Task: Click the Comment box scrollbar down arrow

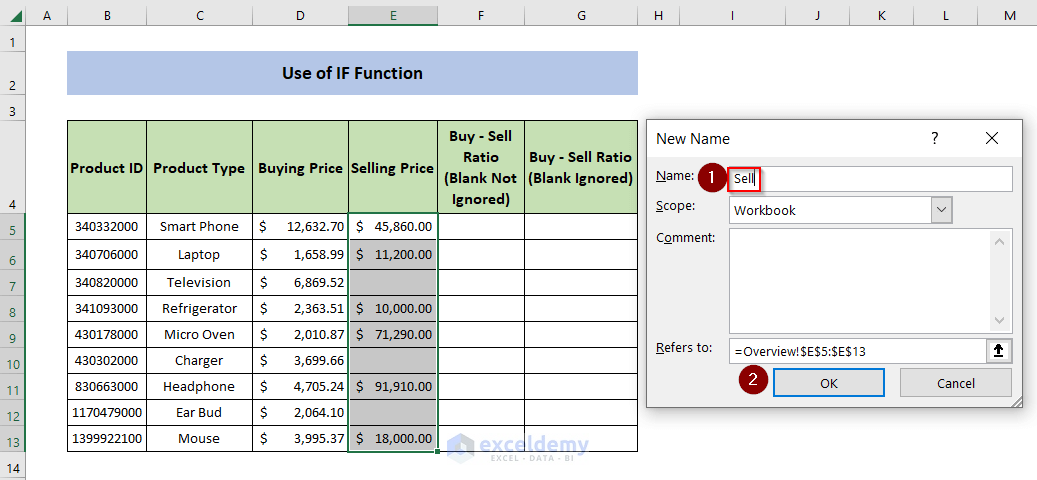Action: coord(1000,321)
